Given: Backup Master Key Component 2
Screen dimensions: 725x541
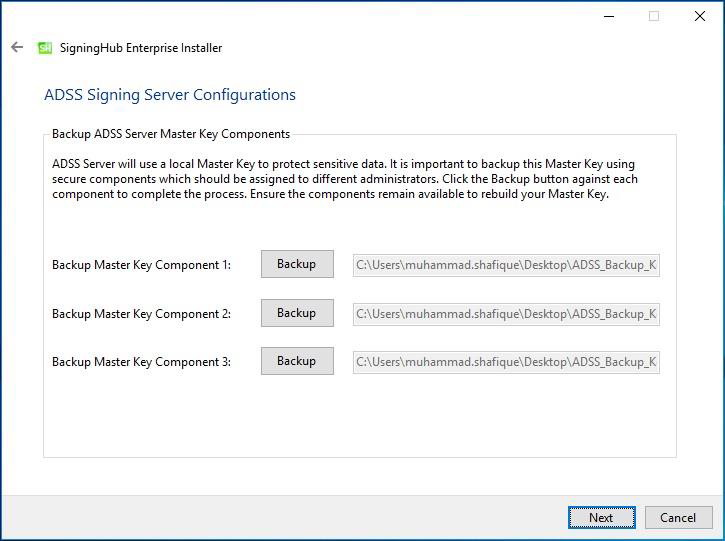Looking at the screenshot, I should pos(297,313).
